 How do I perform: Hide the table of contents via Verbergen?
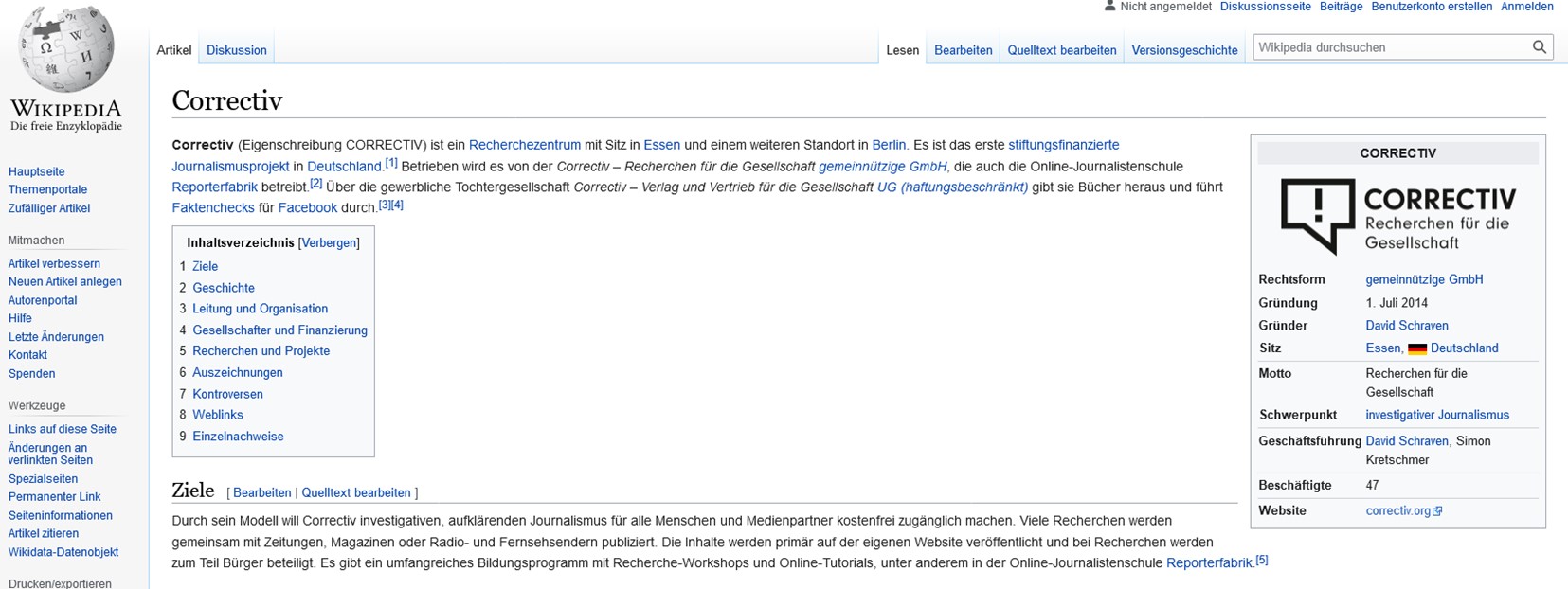coord(329,243)
